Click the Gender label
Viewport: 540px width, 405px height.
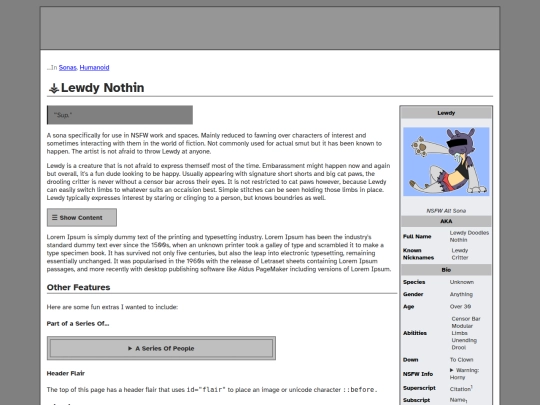(413, 294)
